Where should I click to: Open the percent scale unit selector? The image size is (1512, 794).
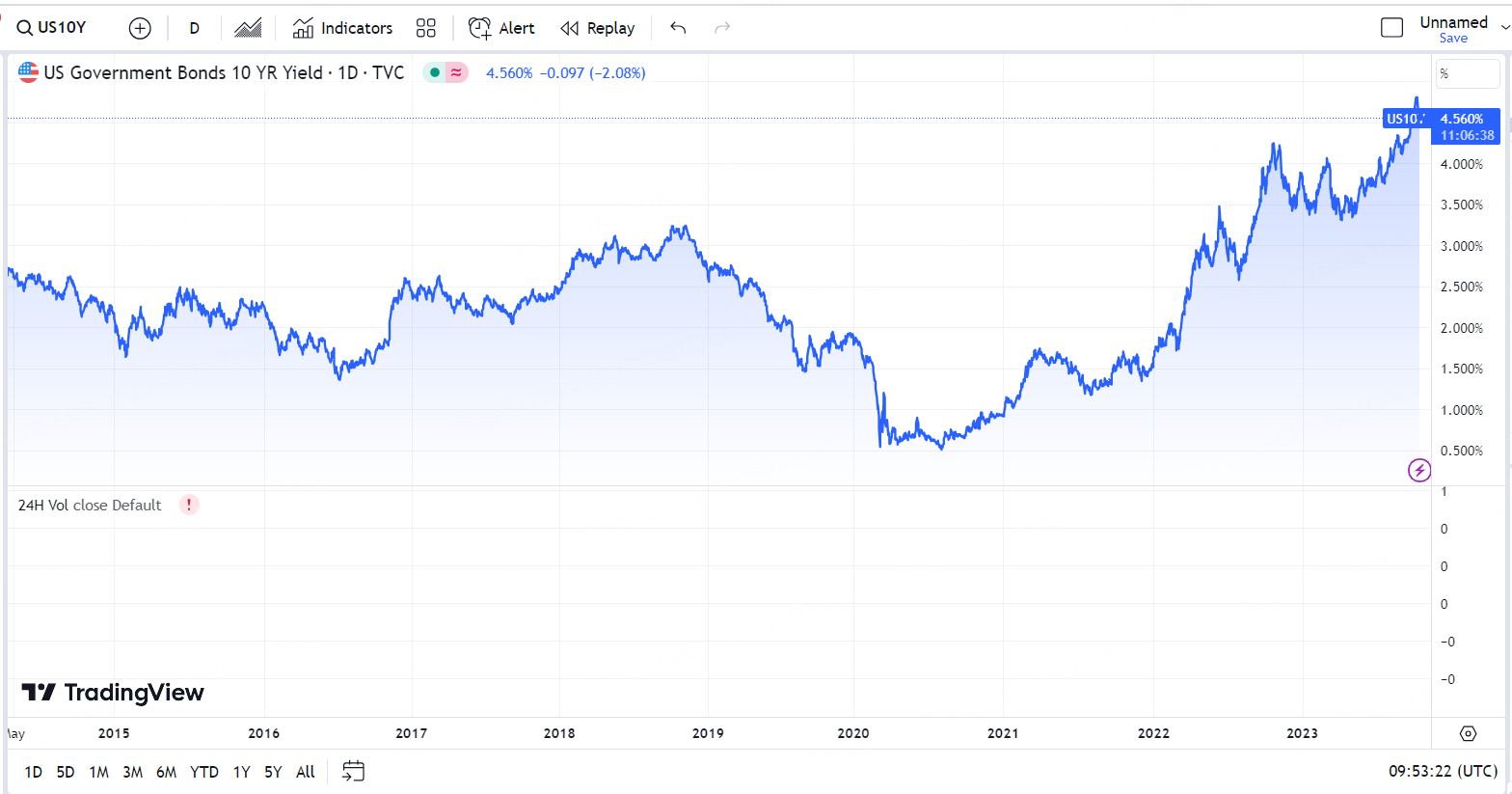pos(1467,73)
